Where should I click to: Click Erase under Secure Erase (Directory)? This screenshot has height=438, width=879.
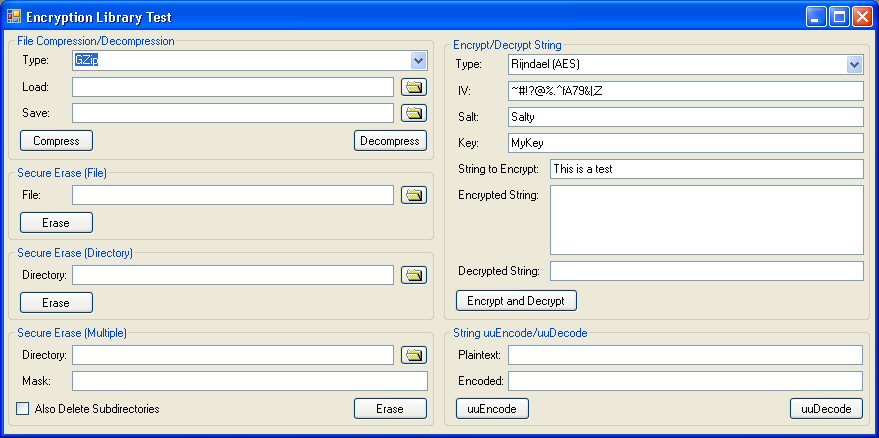click(x=56, y=303)
